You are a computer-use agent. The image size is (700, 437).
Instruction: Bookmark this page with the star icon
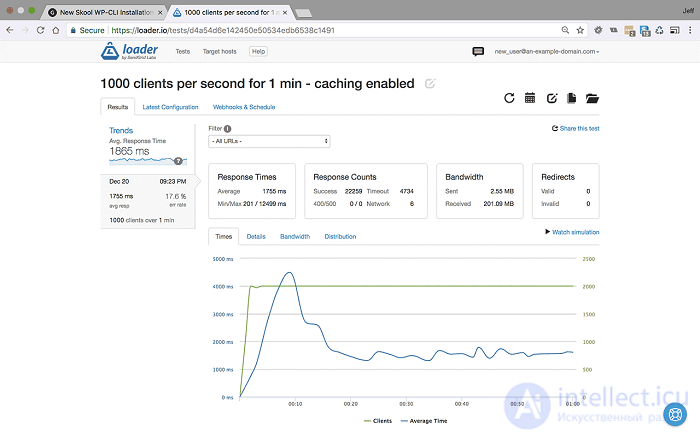(580, 30)
